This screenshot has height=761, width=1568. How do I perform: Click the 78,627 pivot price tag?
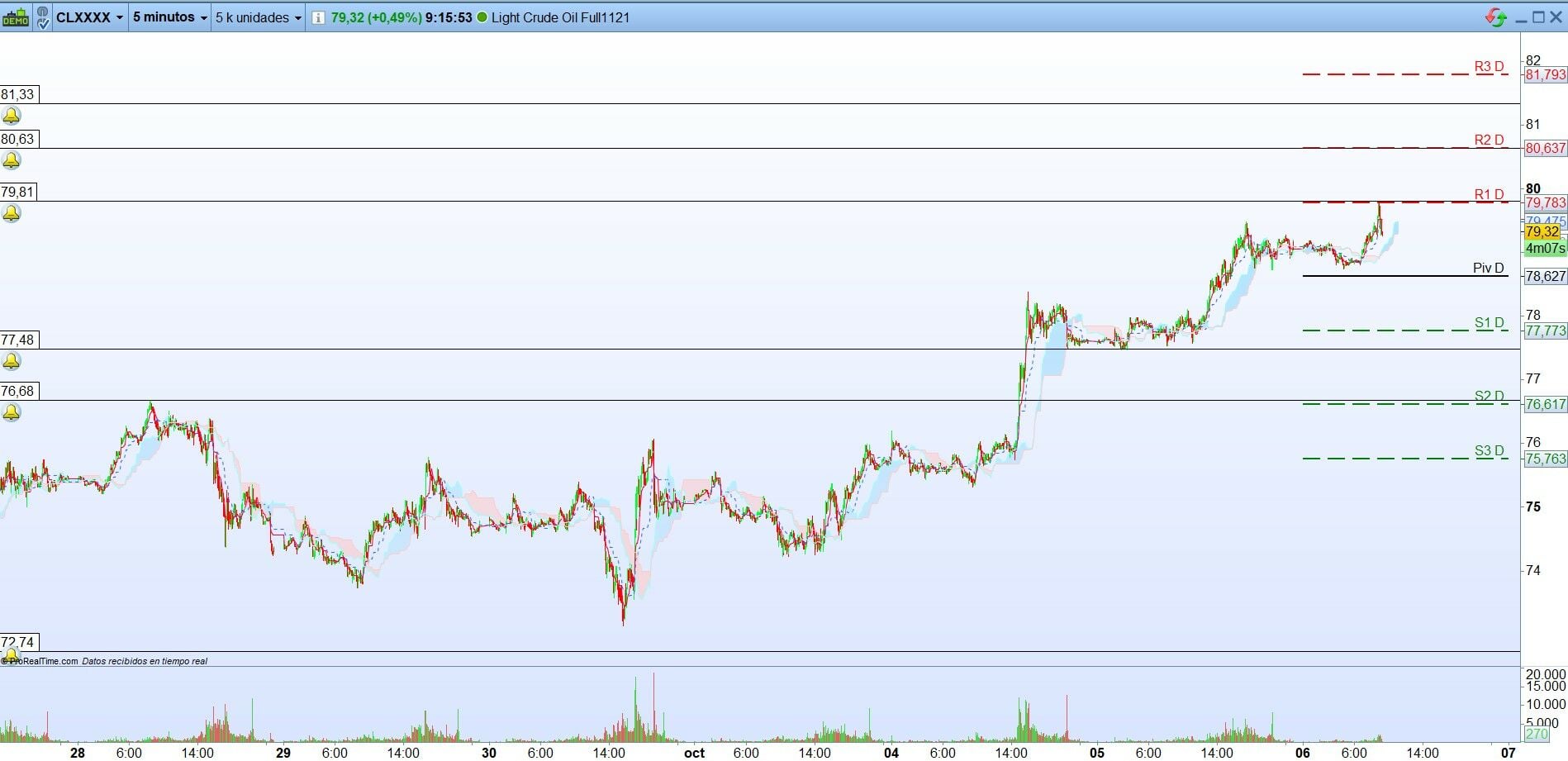click(x=1545, y=276)
